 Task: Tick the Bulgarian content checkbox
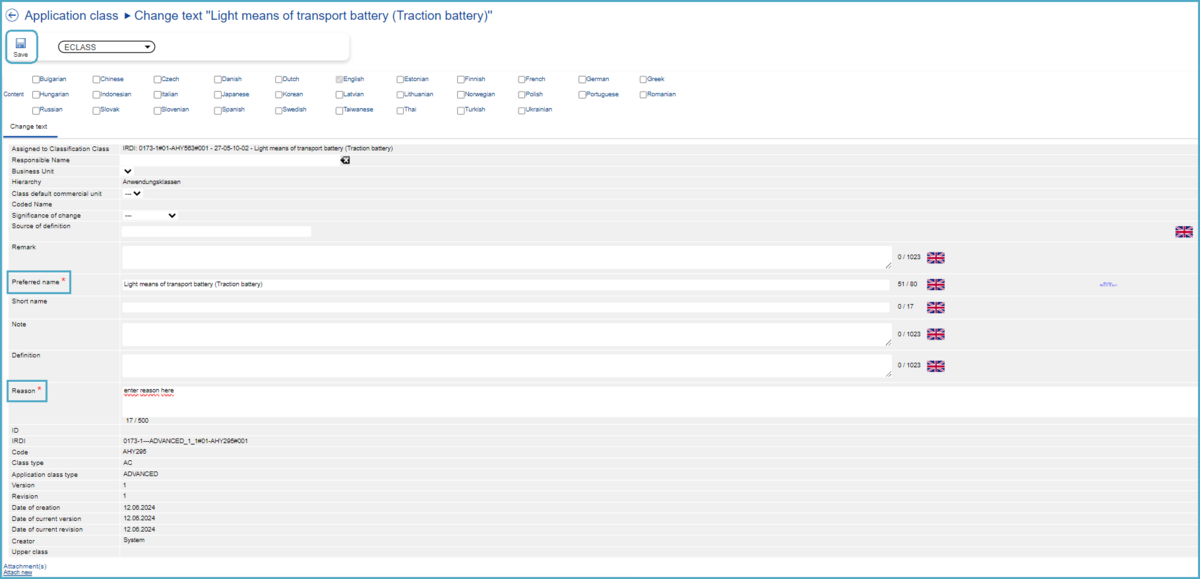(x=36, y=79)
